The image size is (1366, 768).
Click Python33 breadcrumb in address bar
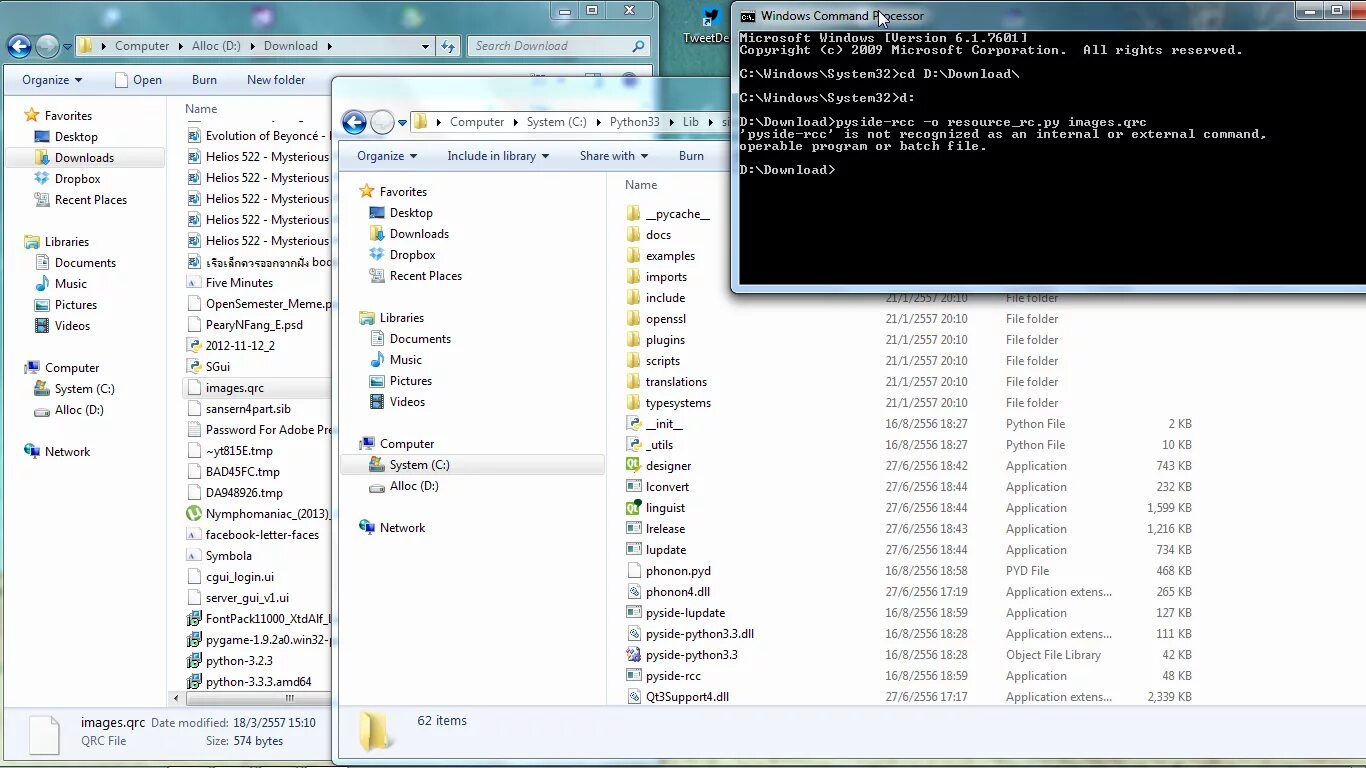click(635, 122)
